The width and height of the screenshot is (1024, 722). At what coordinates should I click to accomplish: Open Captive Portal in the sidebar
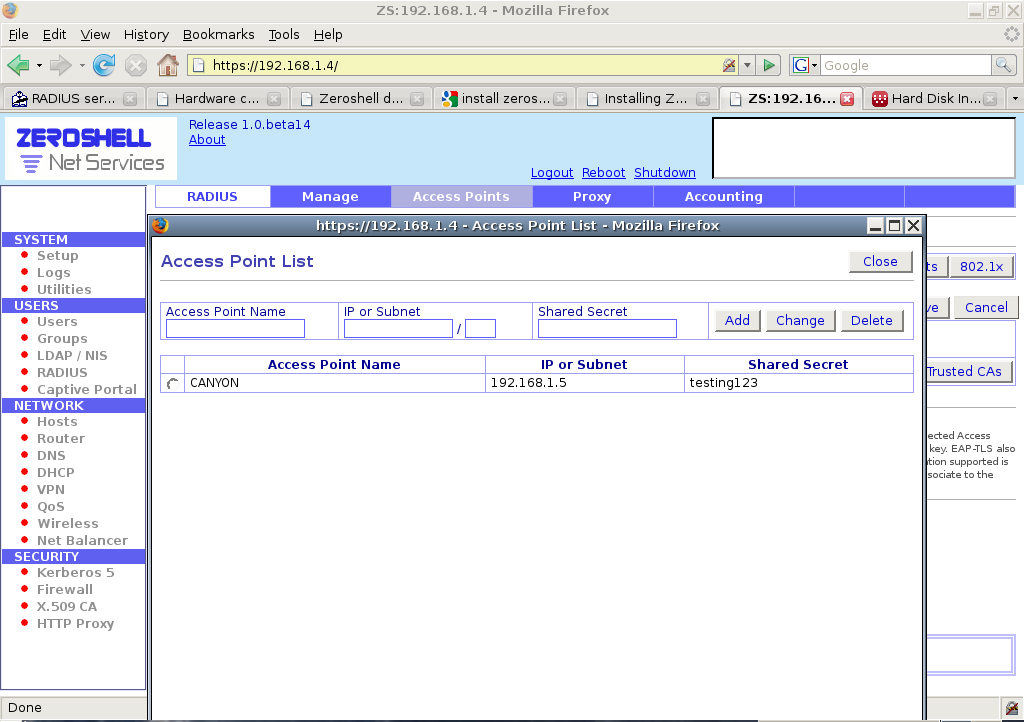pyautogui.click(x=87, y=390)
